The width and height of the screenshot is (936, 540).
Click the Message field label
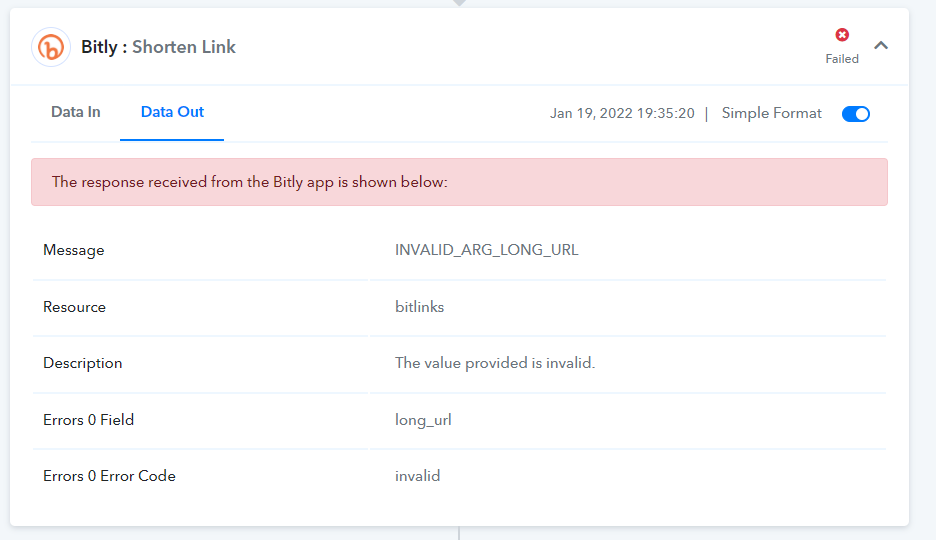73,250
